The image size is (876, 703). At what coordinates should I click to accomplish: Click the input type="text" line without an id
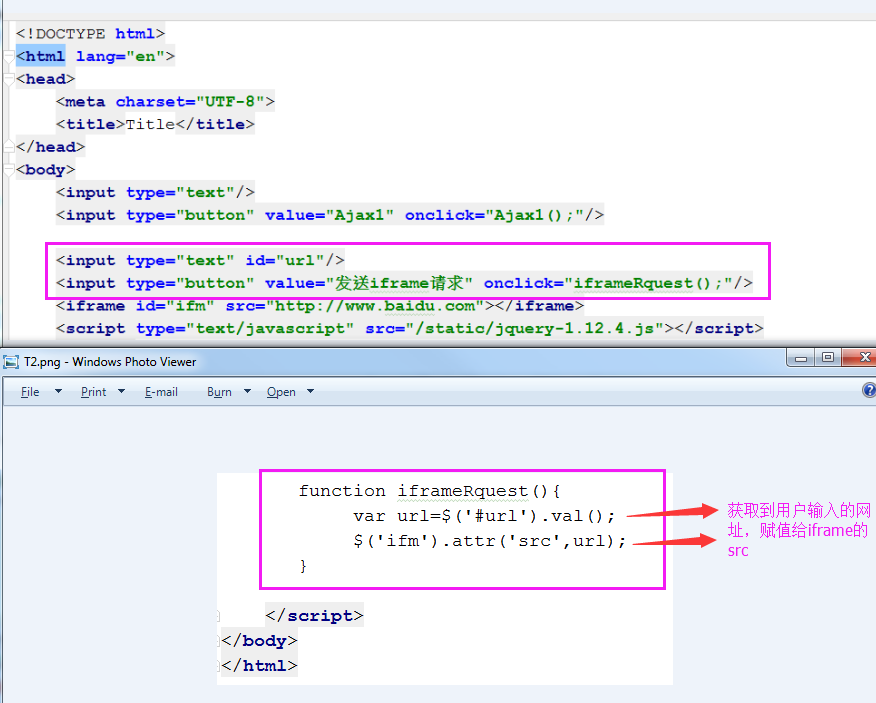point(155,192)
